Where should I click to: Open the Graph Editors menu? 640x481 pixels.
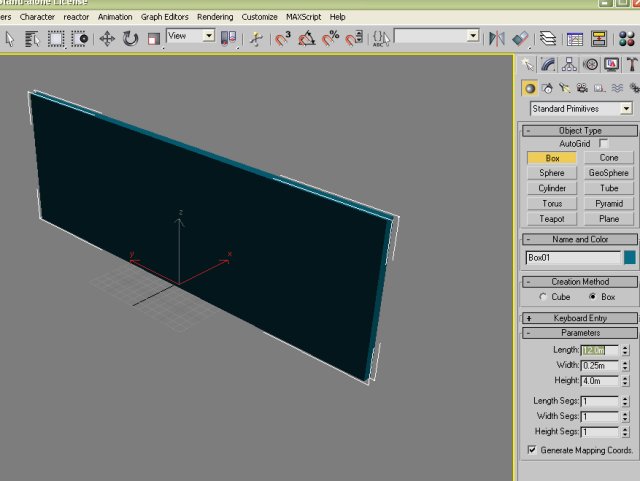[x=165, y=17]
